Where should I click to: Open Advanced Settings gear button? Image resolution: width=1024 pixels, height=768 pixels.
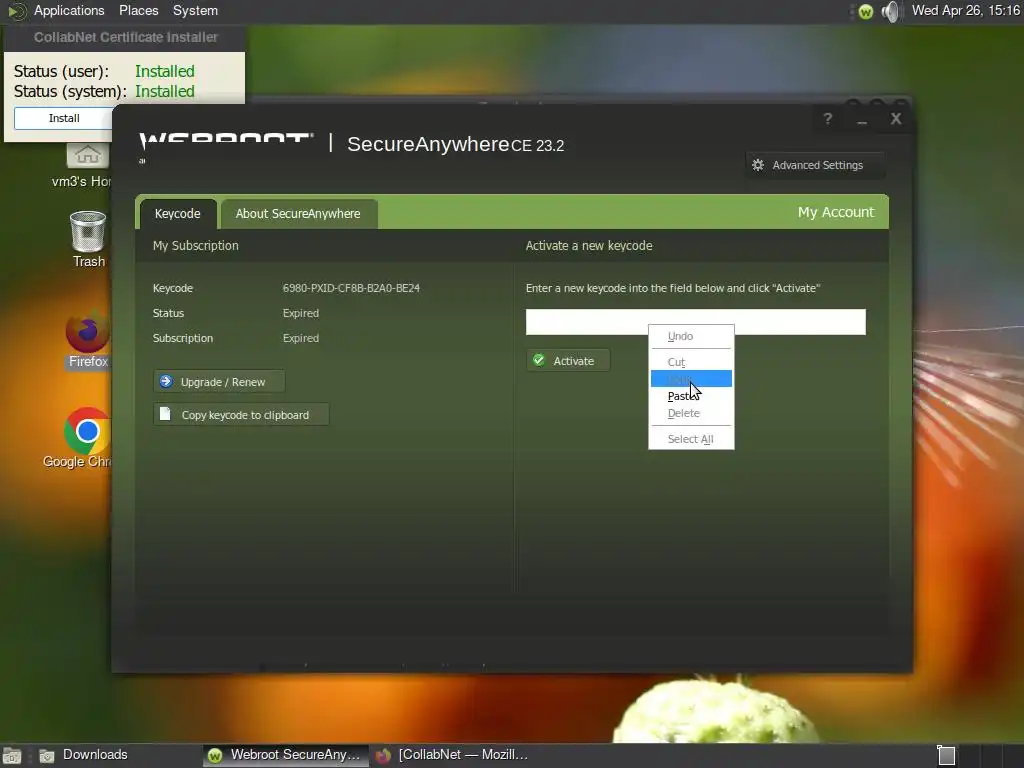tap(815, 165)
